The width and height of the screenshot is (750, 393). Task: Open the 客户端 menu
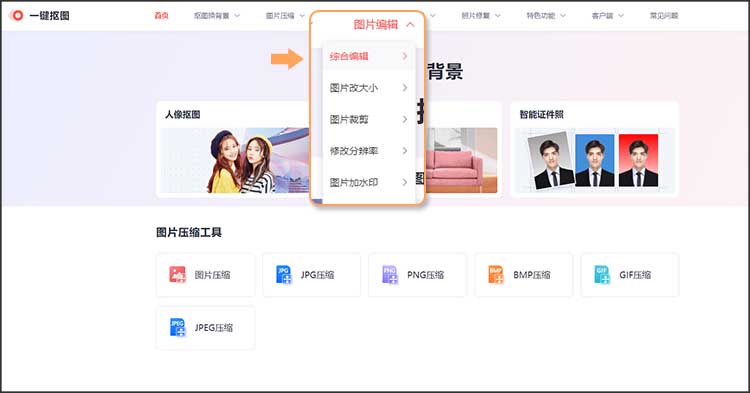[x=602, y=16]
